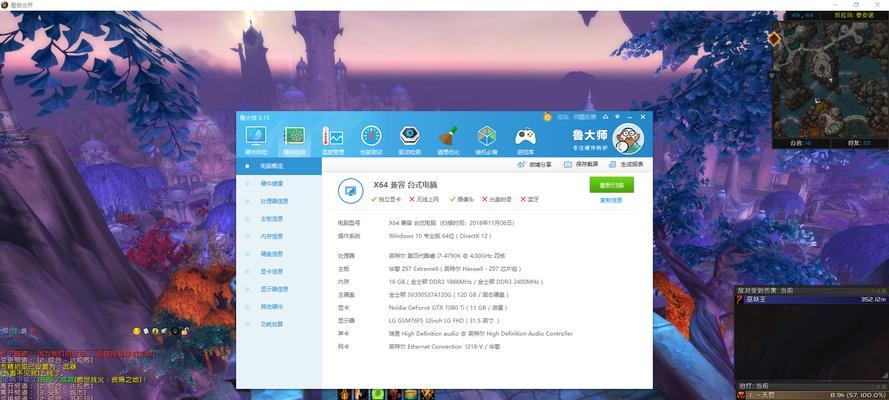Click the game minimap in World of Warcraft
Image resolution: width=889 pixels, height=400 pixels.
point(830,78)
